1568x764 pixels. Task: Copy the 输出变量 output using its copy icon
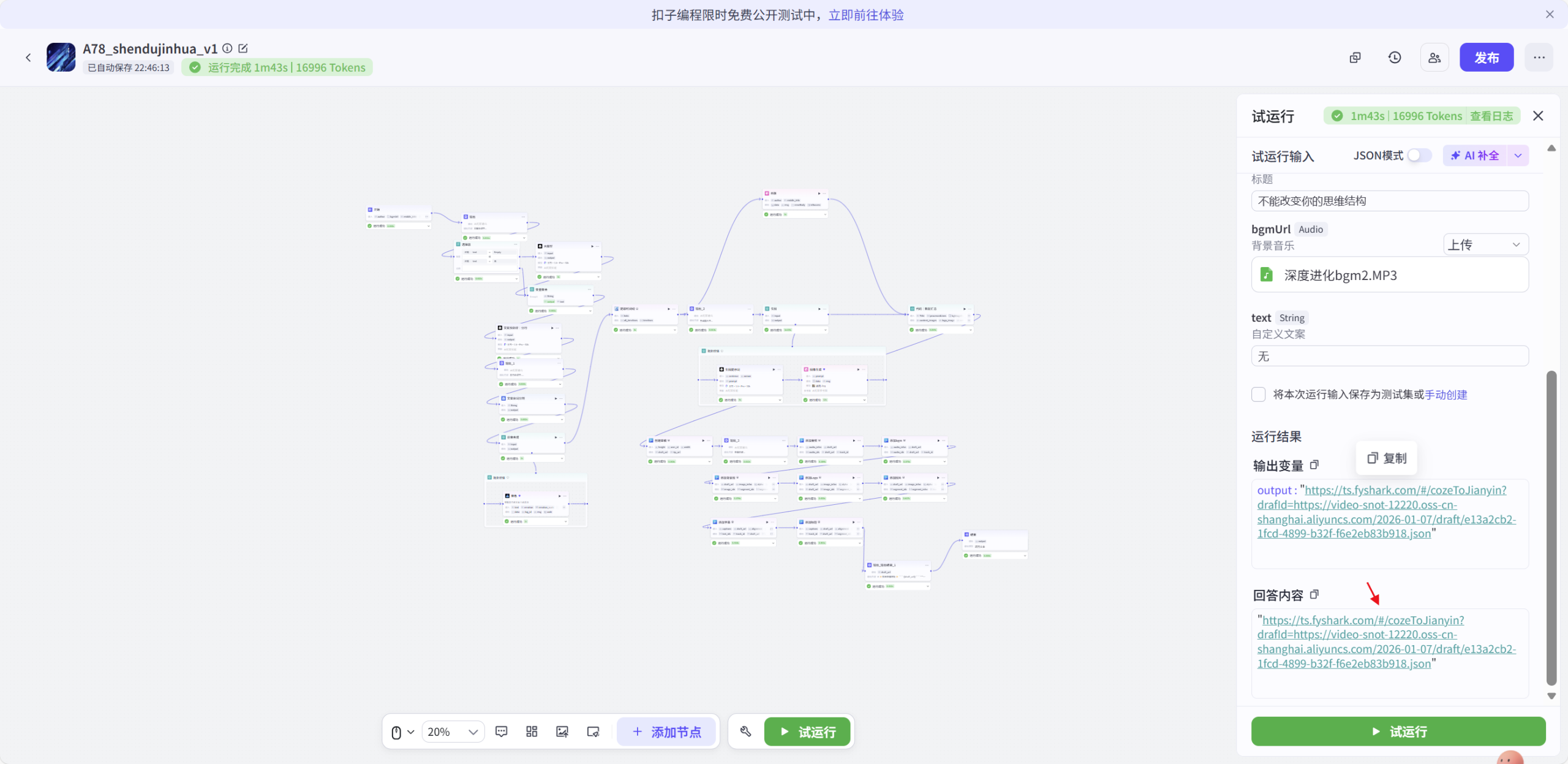coord(1315,466)
